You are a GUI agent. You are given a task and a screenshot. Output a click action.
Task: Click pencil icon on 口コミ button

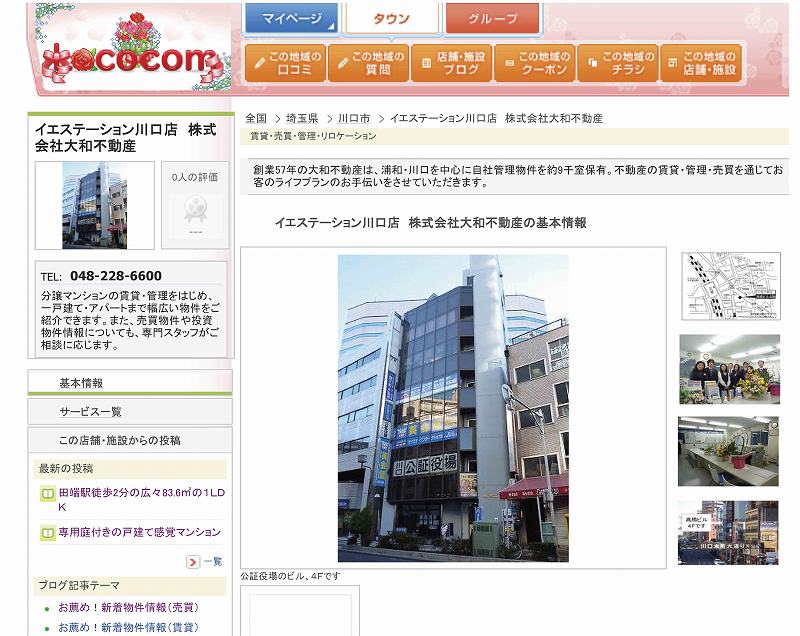point(260,63)
